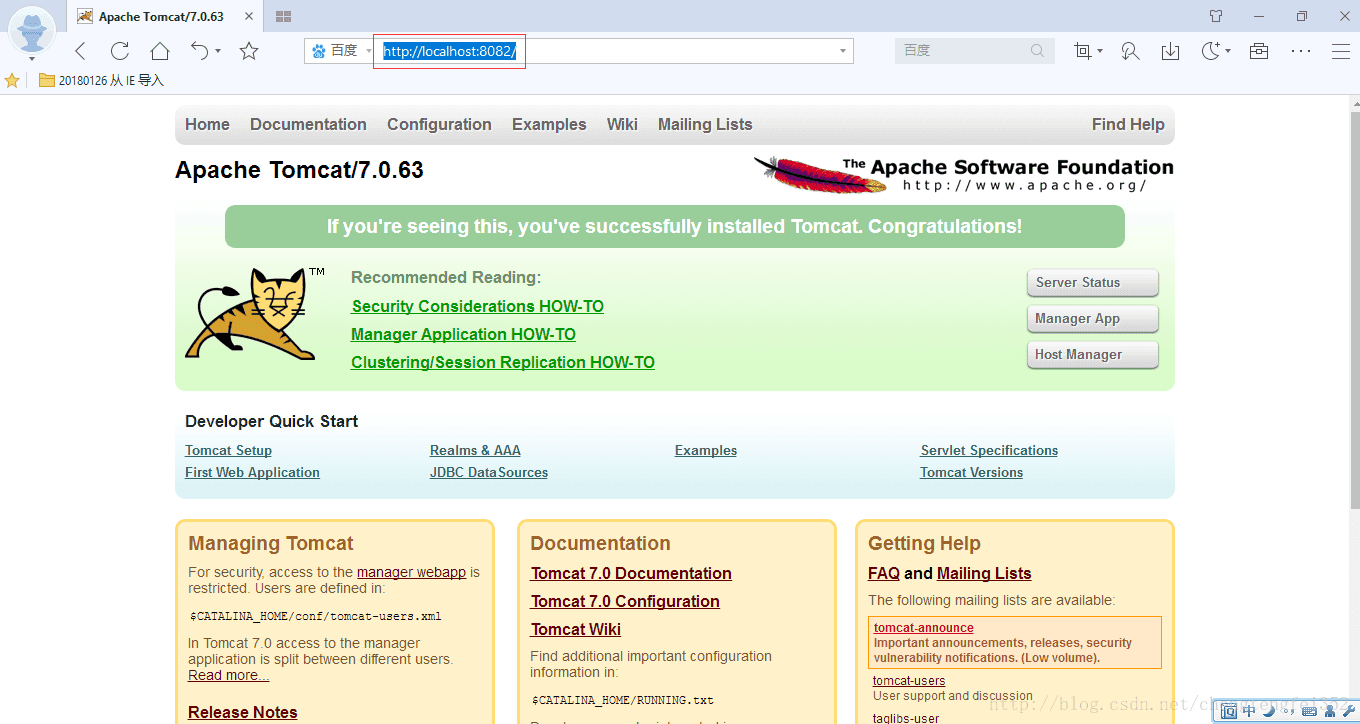Click into the Baidu search input field
This screenshot has width=1360, height=724.
tap(963, 51)
